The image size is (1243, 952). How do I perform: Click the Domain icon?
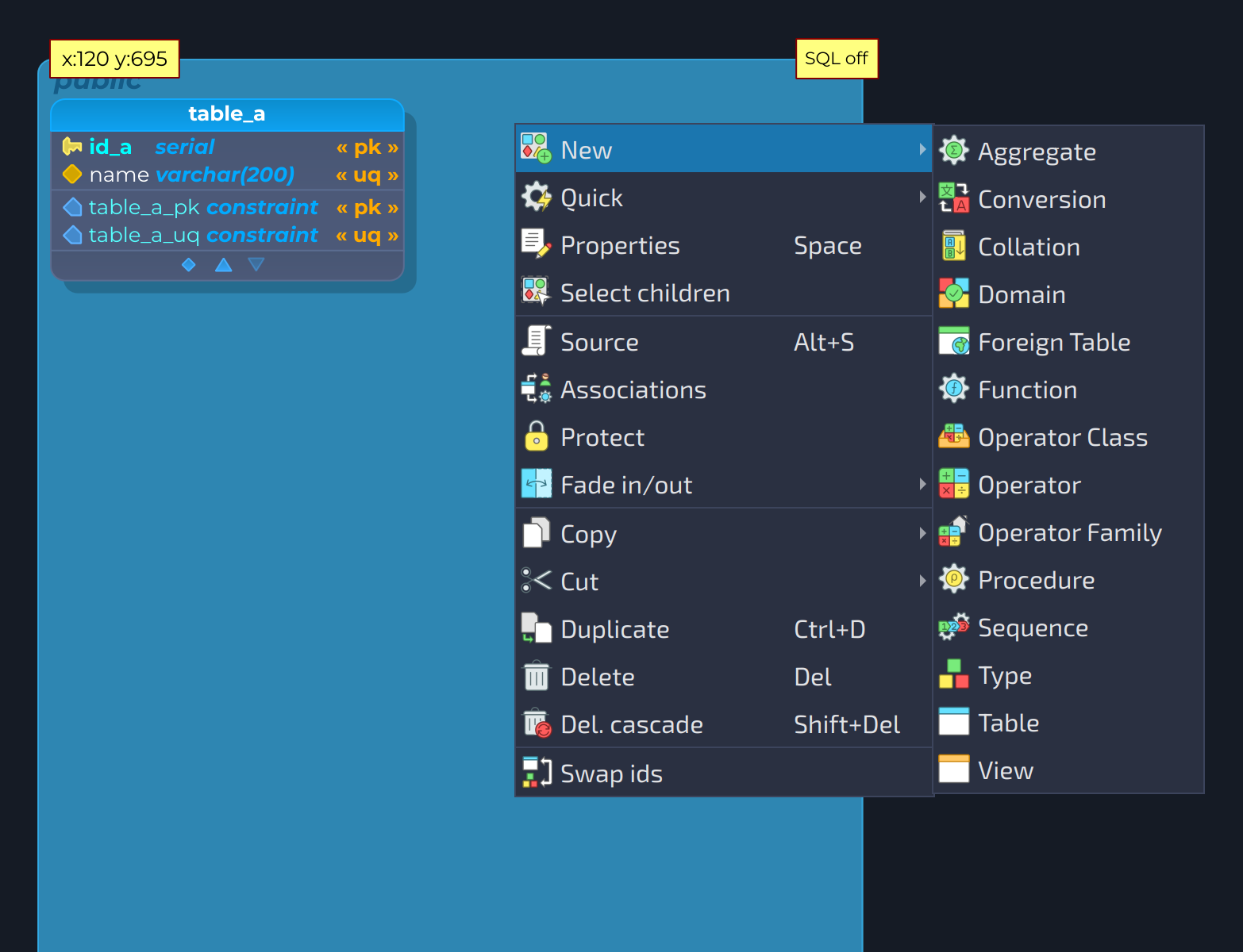[953, 294]
